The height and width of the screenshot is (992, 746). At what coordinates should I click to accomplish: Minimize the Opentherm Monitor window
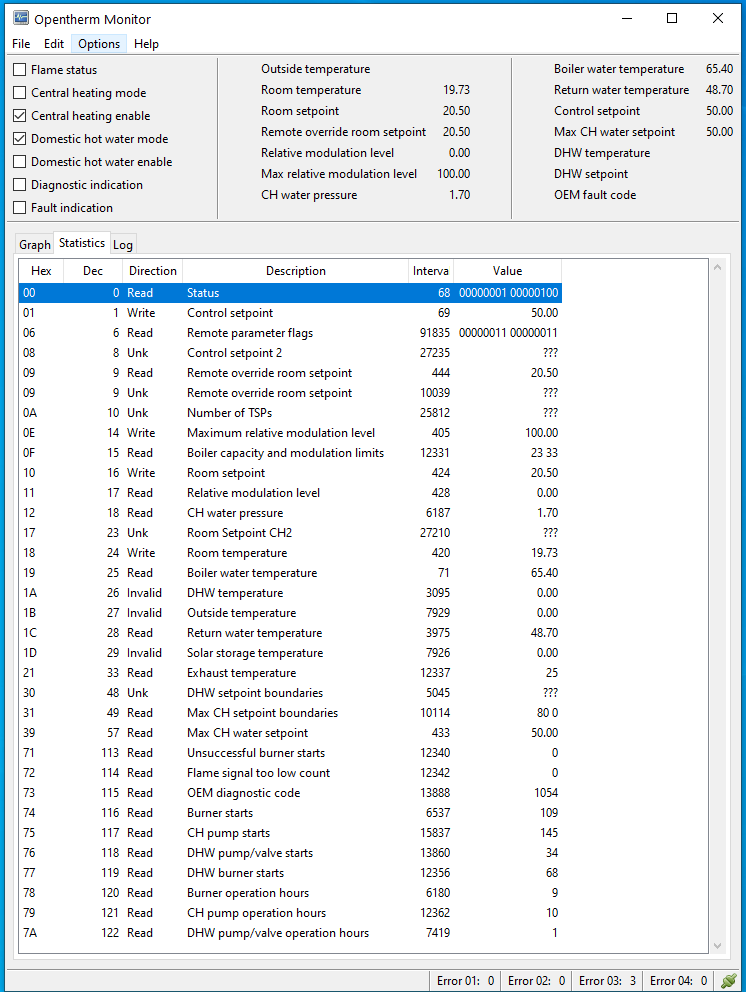point(627,18)
